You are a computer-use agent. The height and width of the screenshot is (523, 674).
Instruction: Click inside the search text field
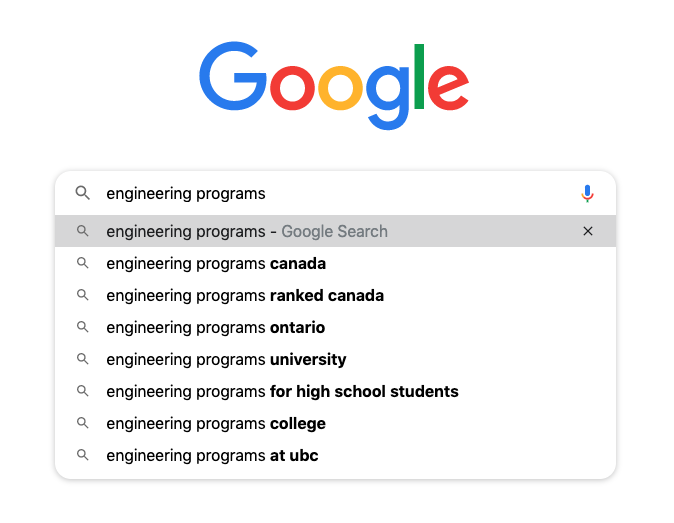[x=335, y=193]
